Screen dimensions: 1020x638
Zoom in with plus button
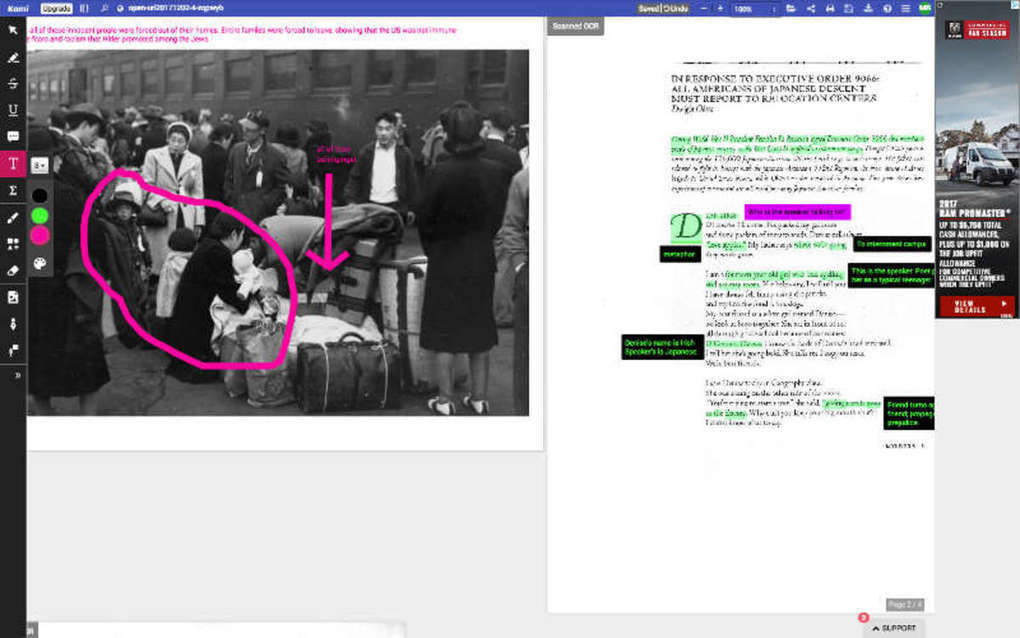click(x=720, y=8)
